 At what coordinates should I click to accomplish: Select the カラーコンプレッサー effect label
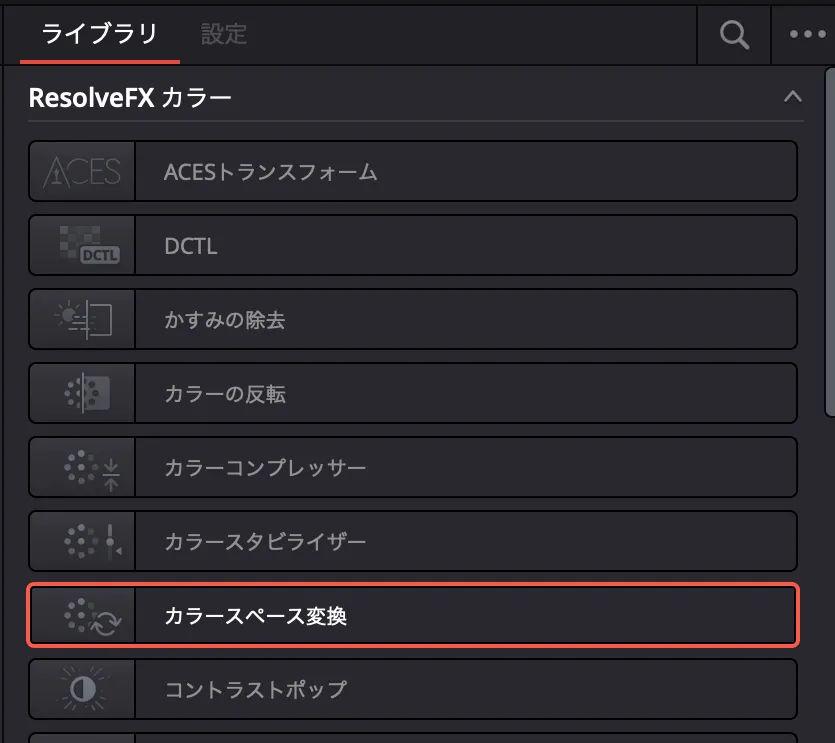265,467
